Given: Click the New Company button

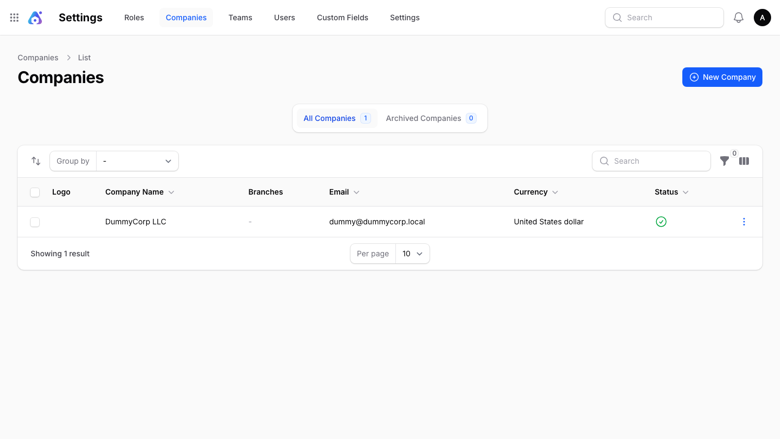Looking at the screenshot, I should [722, 77].
